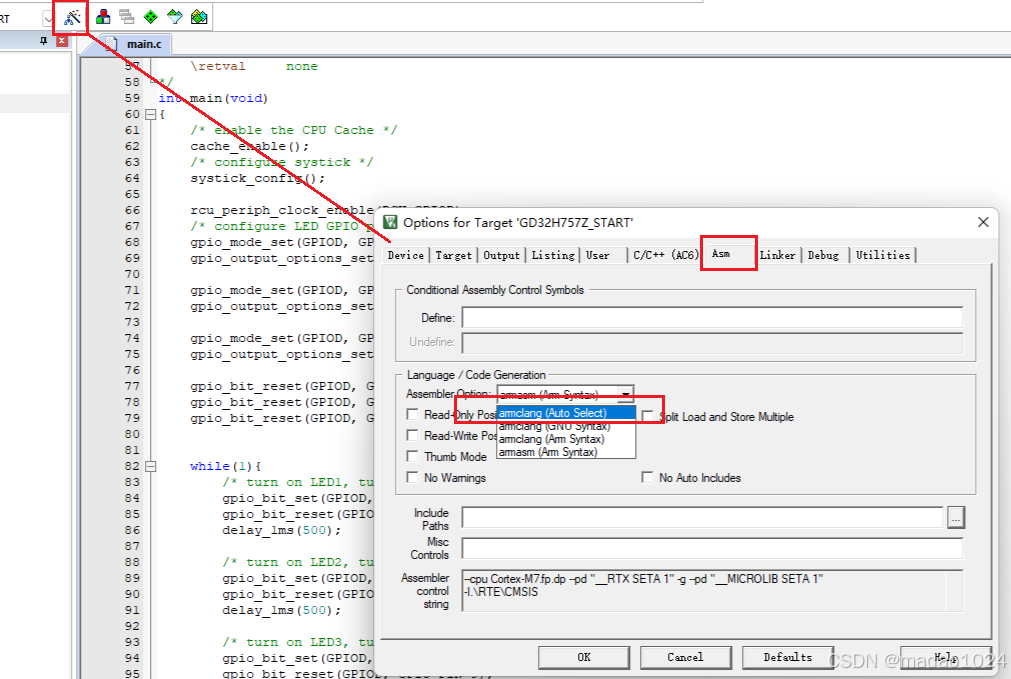Click the Cancel button
Viewport: 1011px width, 679px height.
[685, 657]
